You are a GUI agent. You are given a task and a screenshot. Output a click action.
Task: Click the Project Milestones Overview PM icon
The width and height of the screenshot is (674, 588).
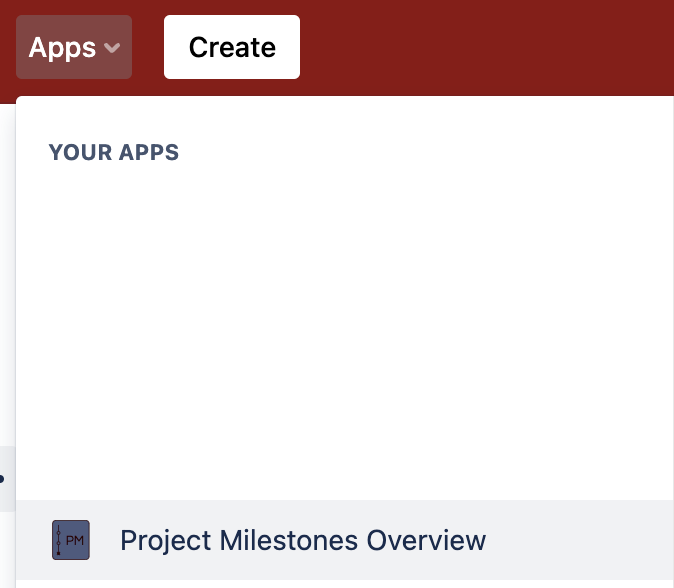pos(71,540)
